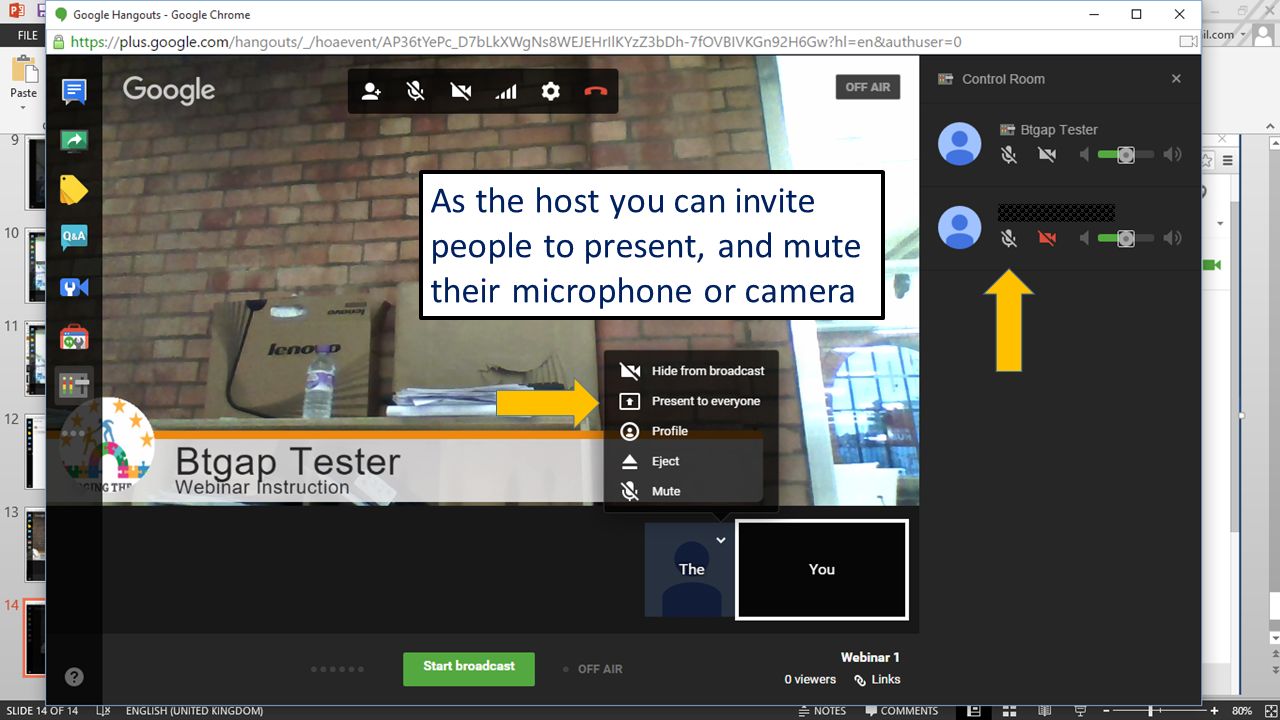Expand the dropdown arrow on 'The' thumbnail
This screenshot has height=720, width=1280.
click(x=721, y=540)
